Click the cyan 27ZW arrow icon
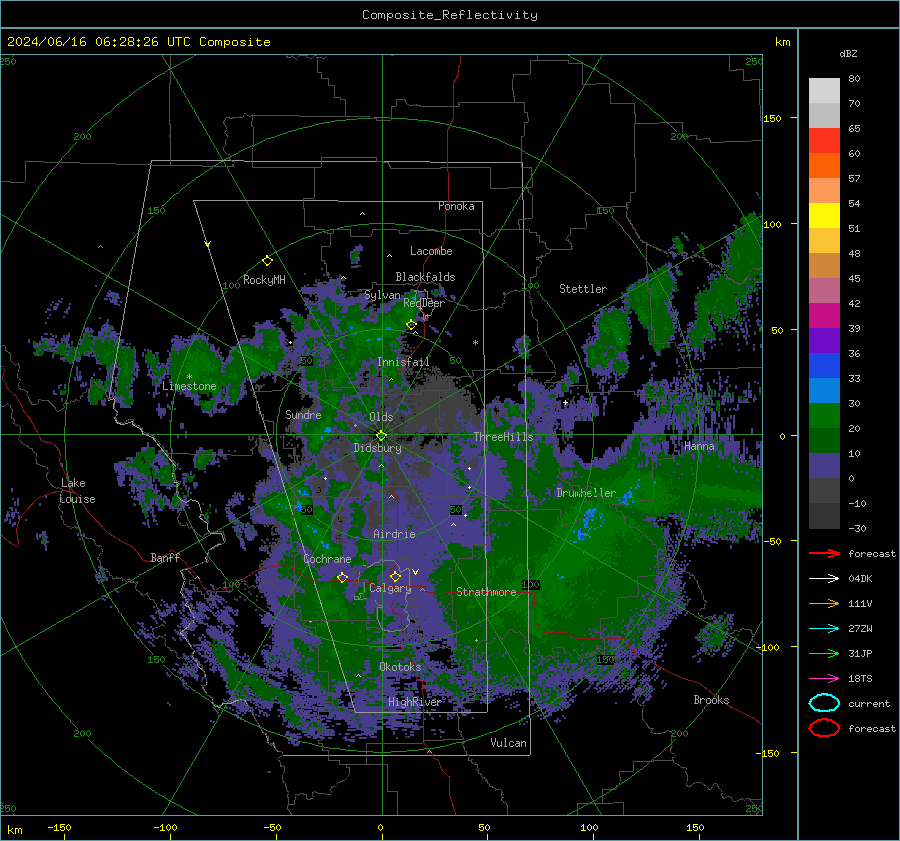 (824, 629)
